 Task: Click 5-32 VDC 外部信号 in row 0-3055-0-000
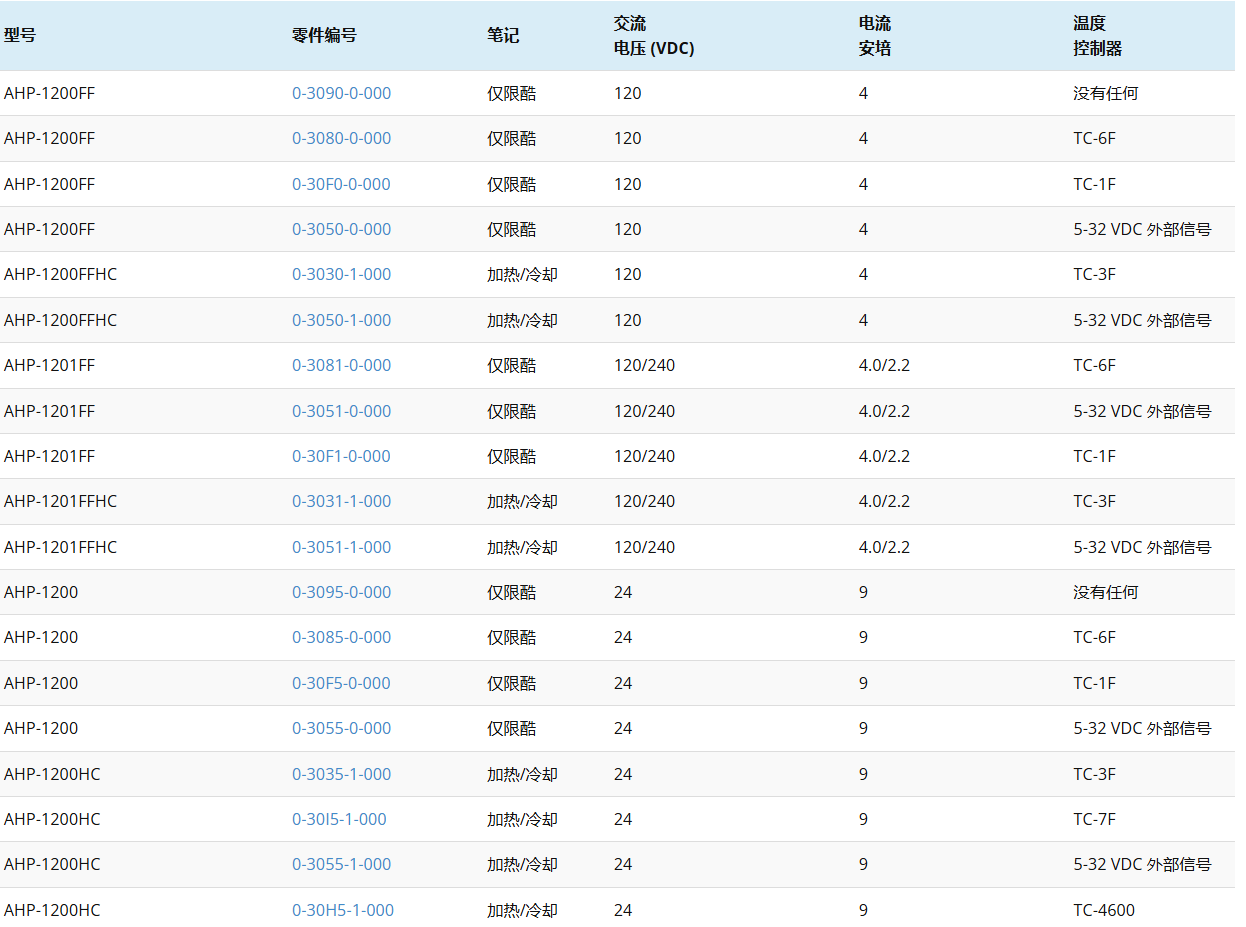(1143, 728)
